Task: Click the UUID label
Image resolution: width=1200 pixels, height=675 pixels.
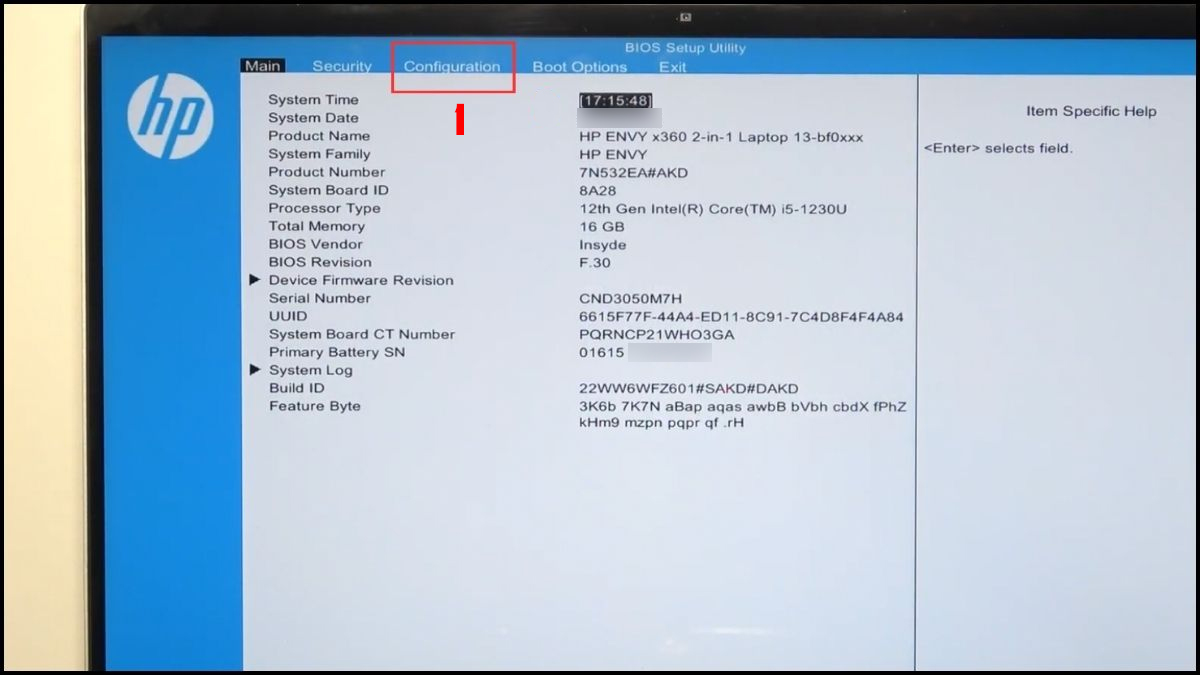Action: click(288, 316)
